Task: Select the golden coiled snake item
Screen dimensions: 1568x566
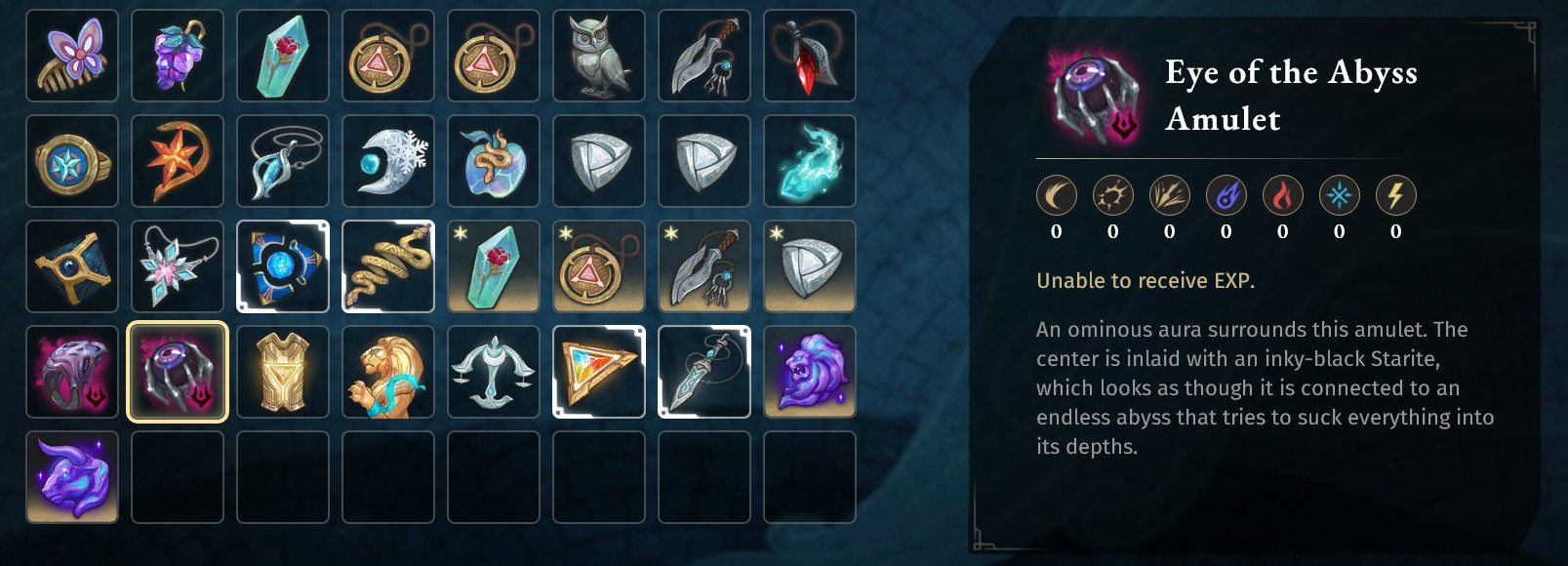Action: [x=388, y=266]
